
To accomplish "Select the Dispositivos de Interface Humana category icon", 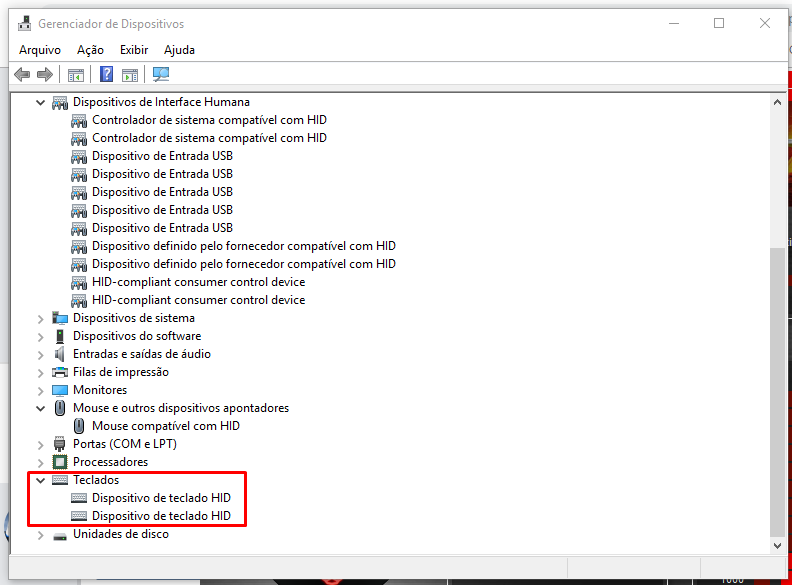I will pyautogui.click(x=60, y=103).
